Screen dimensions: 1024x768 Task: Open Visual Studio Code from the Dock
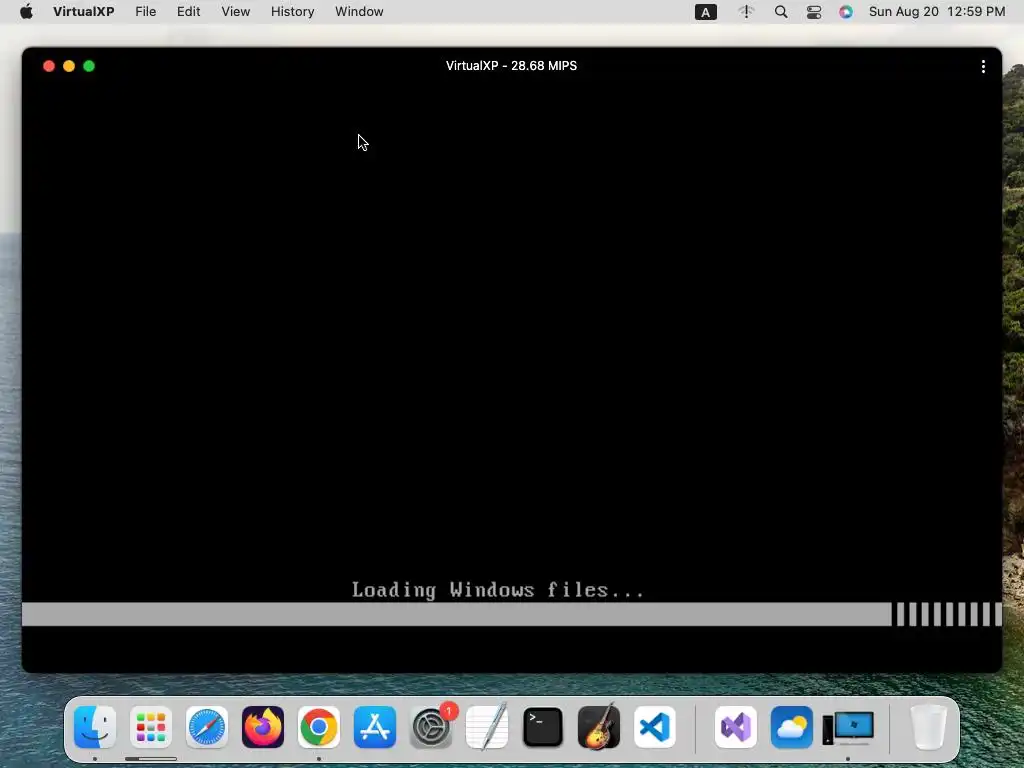click(x=654, y=727)
